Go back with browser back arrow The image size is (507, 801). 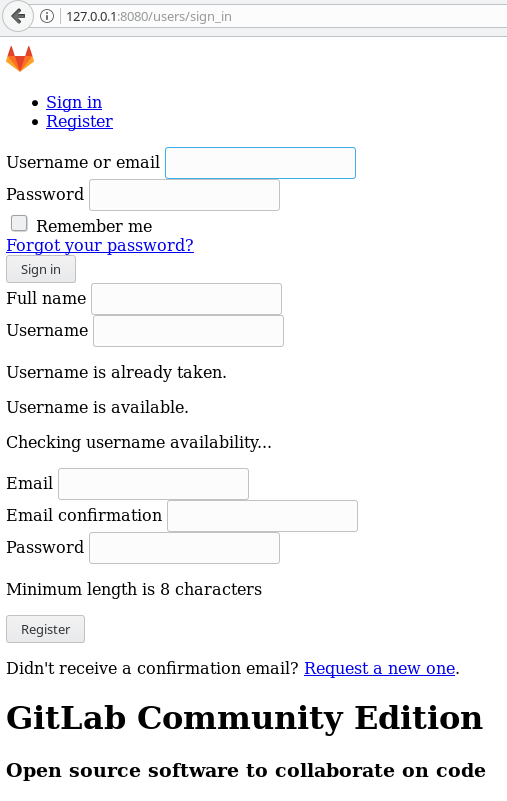click(18, 16)
